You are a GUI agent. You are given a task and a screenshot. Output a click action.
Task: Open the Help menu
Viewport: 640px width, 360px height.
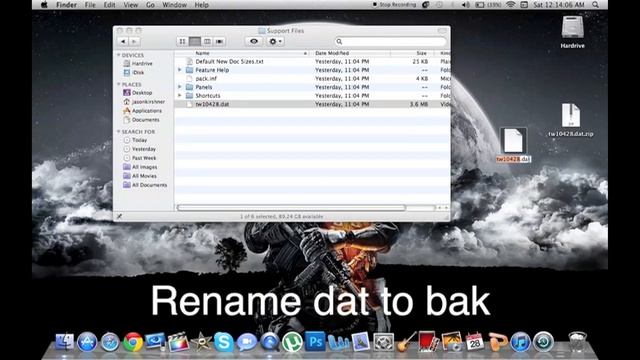pos(201,5)
